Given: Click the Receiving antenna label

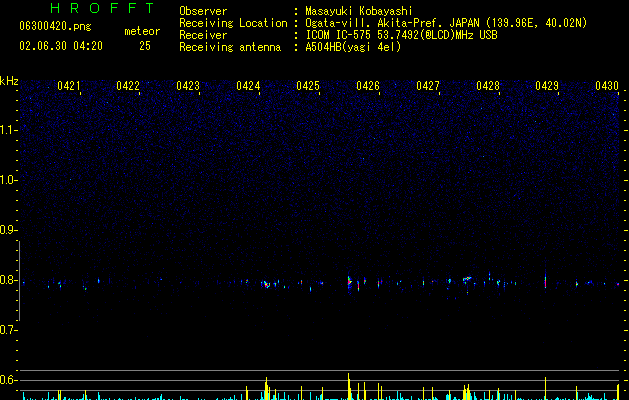Looking at the screenshot, I should point(230,47).
